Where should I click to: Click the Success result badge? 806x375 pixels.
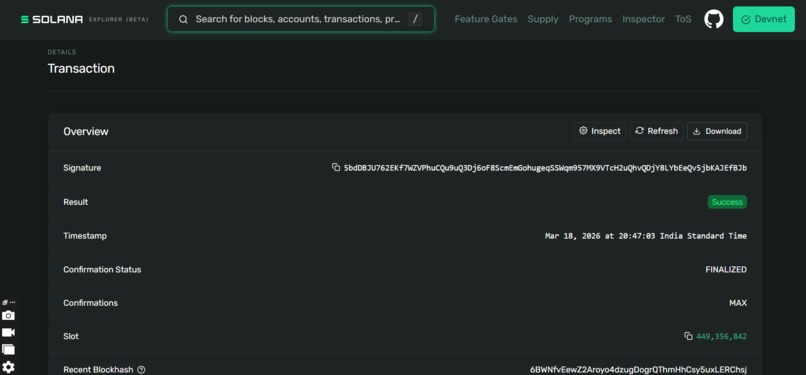727,202
